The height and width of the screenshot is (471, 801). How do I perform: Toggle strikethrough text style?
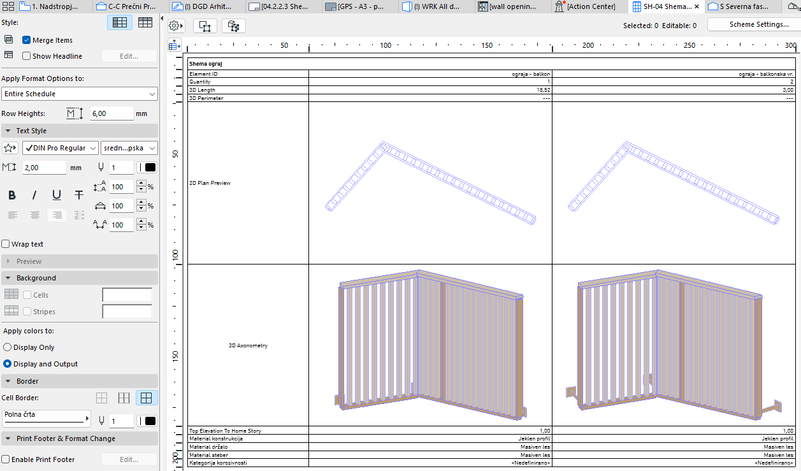(x=79, y=195)
